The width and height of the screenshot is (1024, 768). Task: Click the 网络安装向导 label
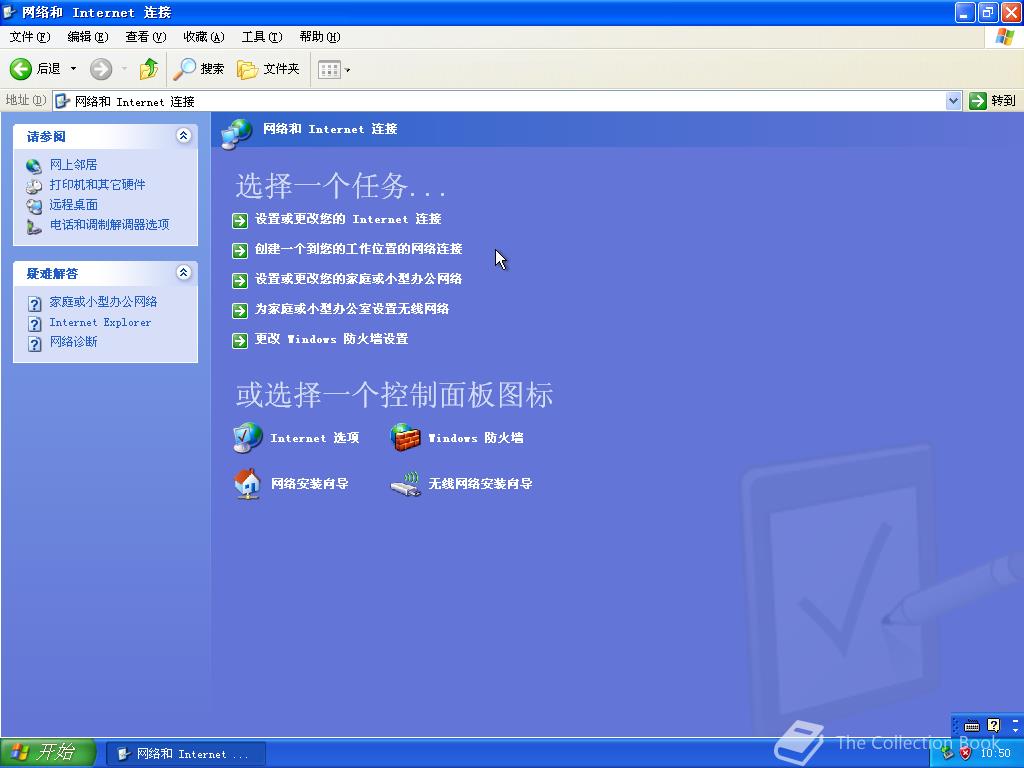pos(310,484)
